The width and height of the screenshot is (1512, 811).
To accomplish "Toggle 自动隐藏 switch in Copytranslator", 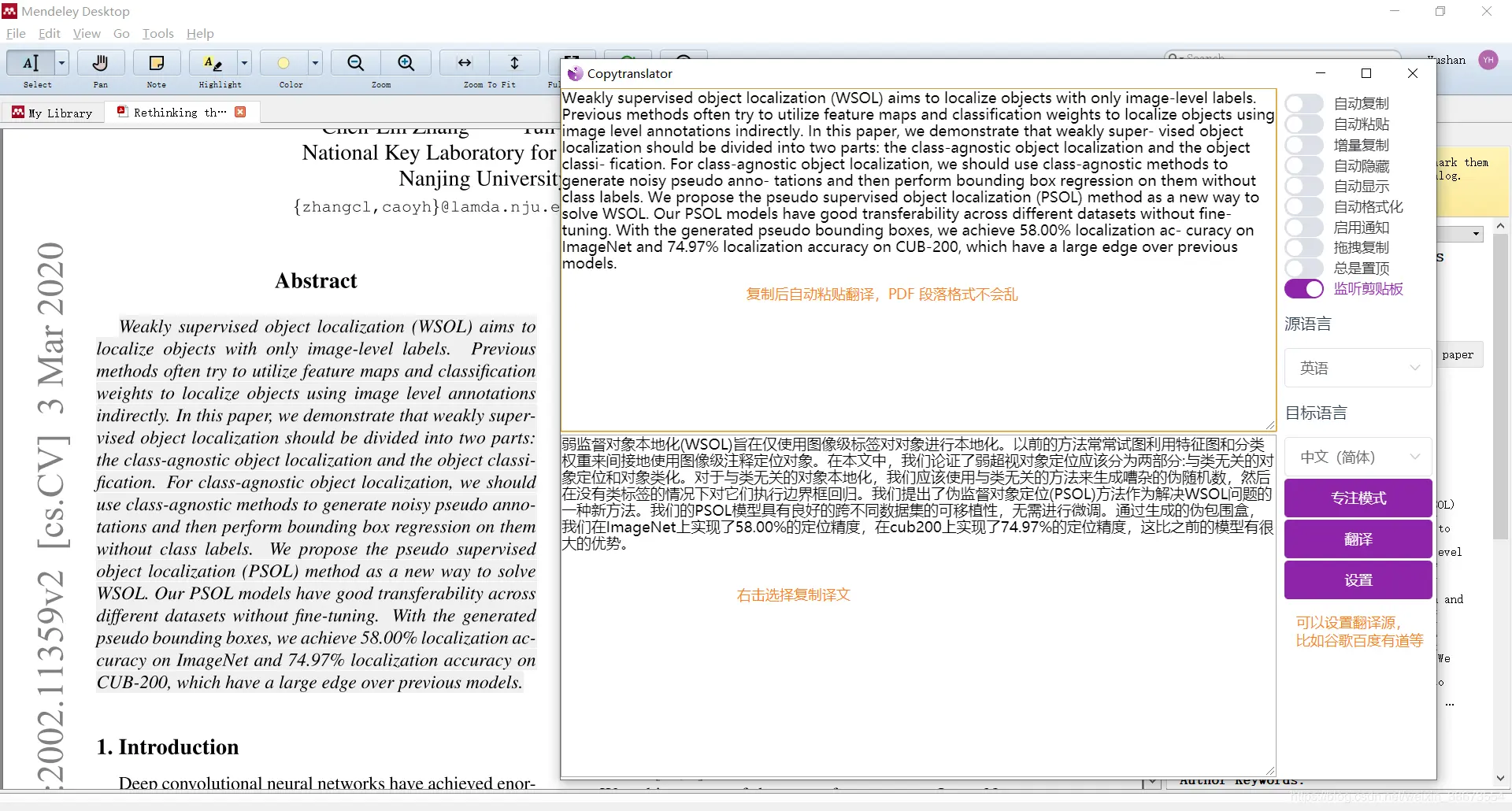I will (1304, 166).
